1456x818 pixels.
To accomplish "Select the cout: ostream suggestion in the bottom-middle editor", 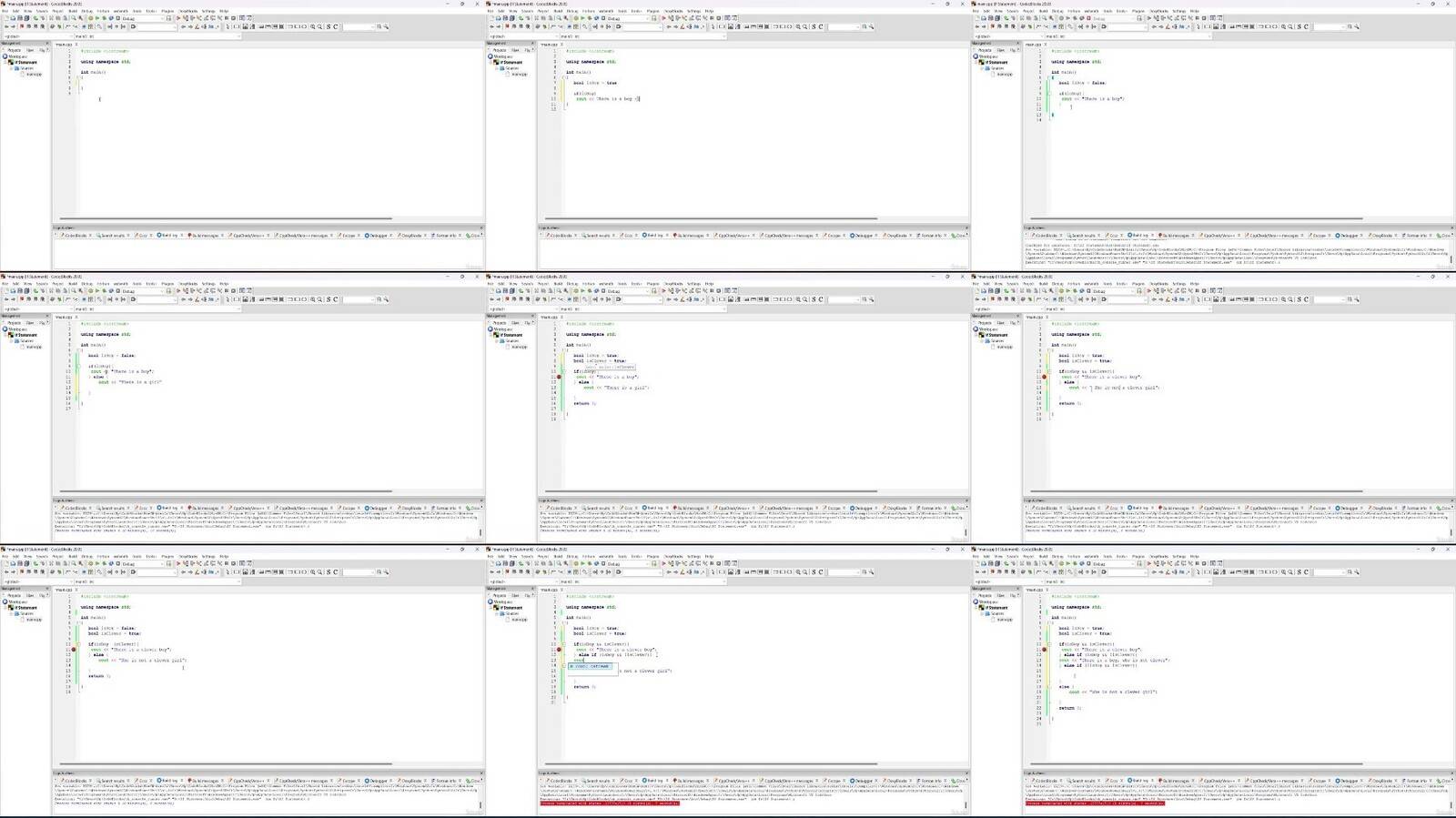I will (x=590, y=666).
